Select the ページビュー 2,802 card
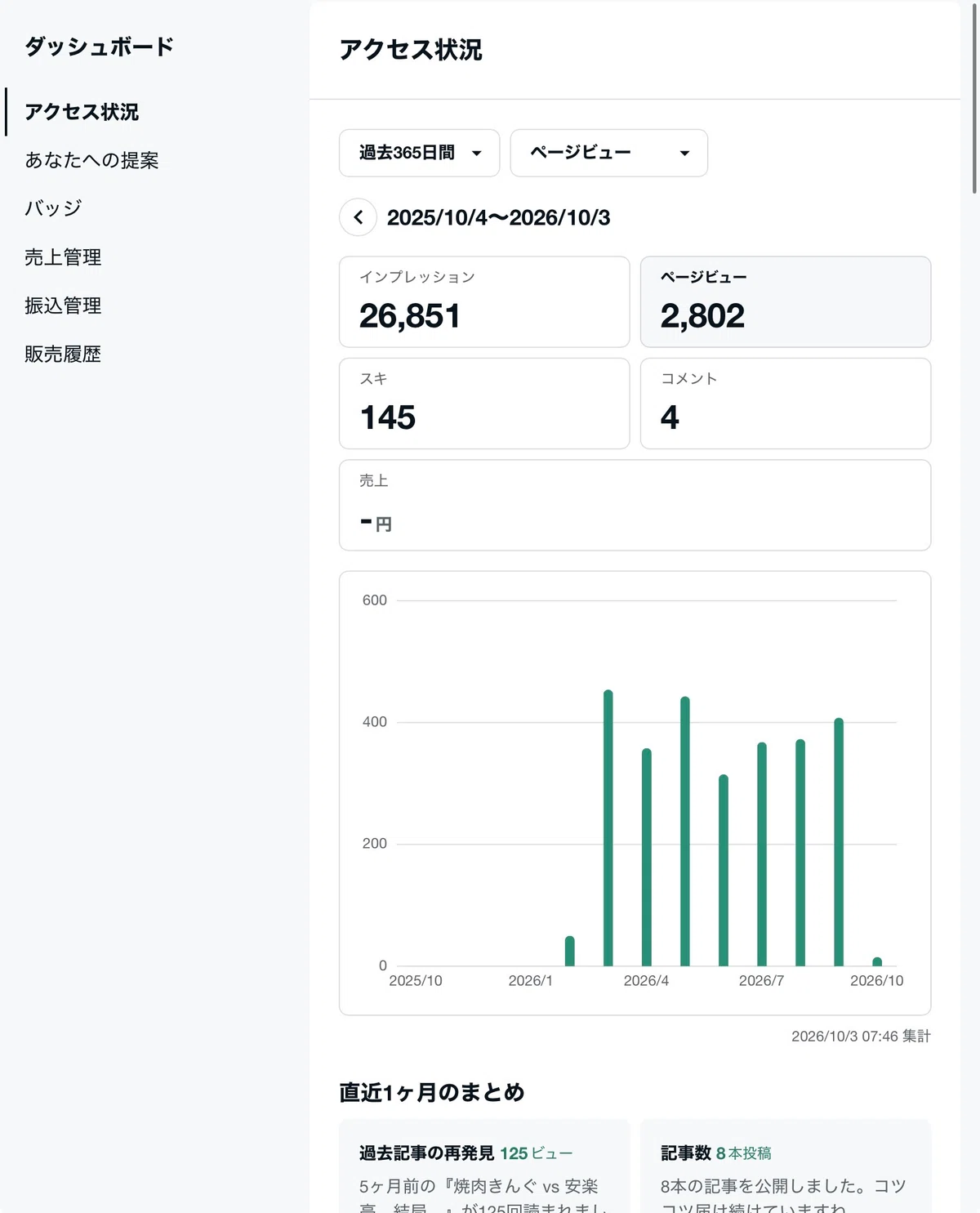 click(x=786, y=302)
